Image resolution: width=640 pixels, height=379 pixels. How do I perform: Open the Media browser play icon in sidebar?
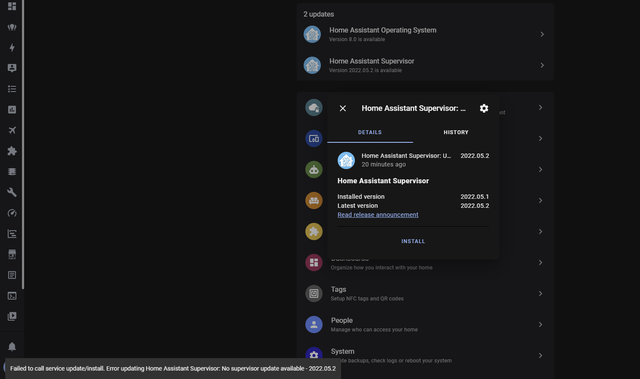point(12,316)
